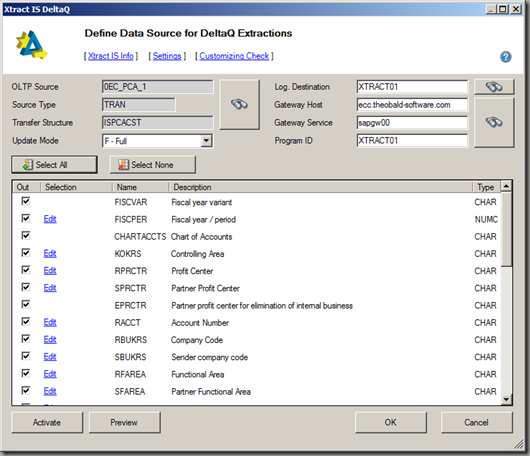Screen dimensions: 530x456
Task: Click binoculars search button next to OLTP Source
Action: [240, 104]
